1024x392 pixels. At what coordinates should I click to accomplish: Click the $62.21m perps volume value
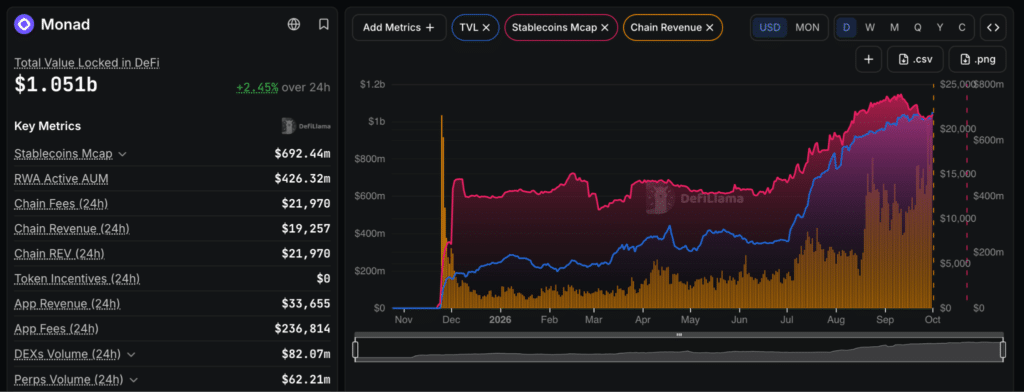tap(306, 379)
